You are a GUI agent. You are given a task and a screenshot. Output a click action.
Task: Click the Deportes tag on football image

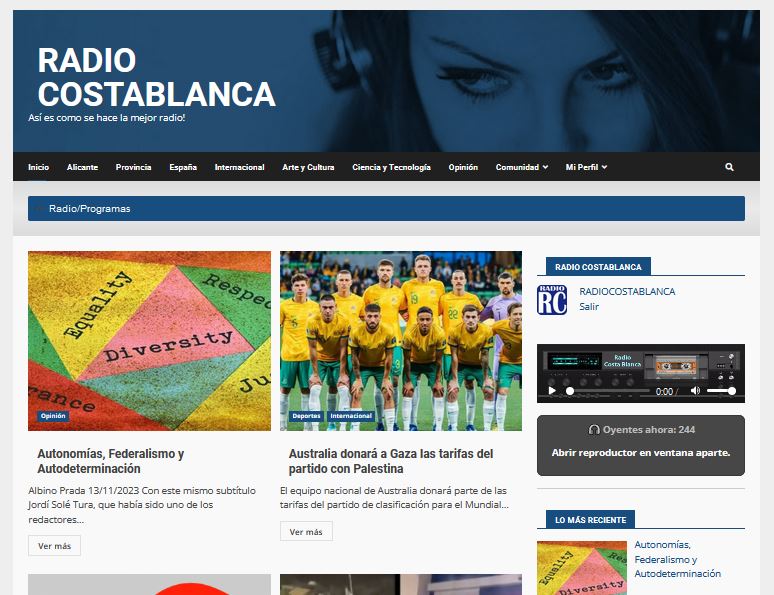pyautogui.click(x=307, y=416)
